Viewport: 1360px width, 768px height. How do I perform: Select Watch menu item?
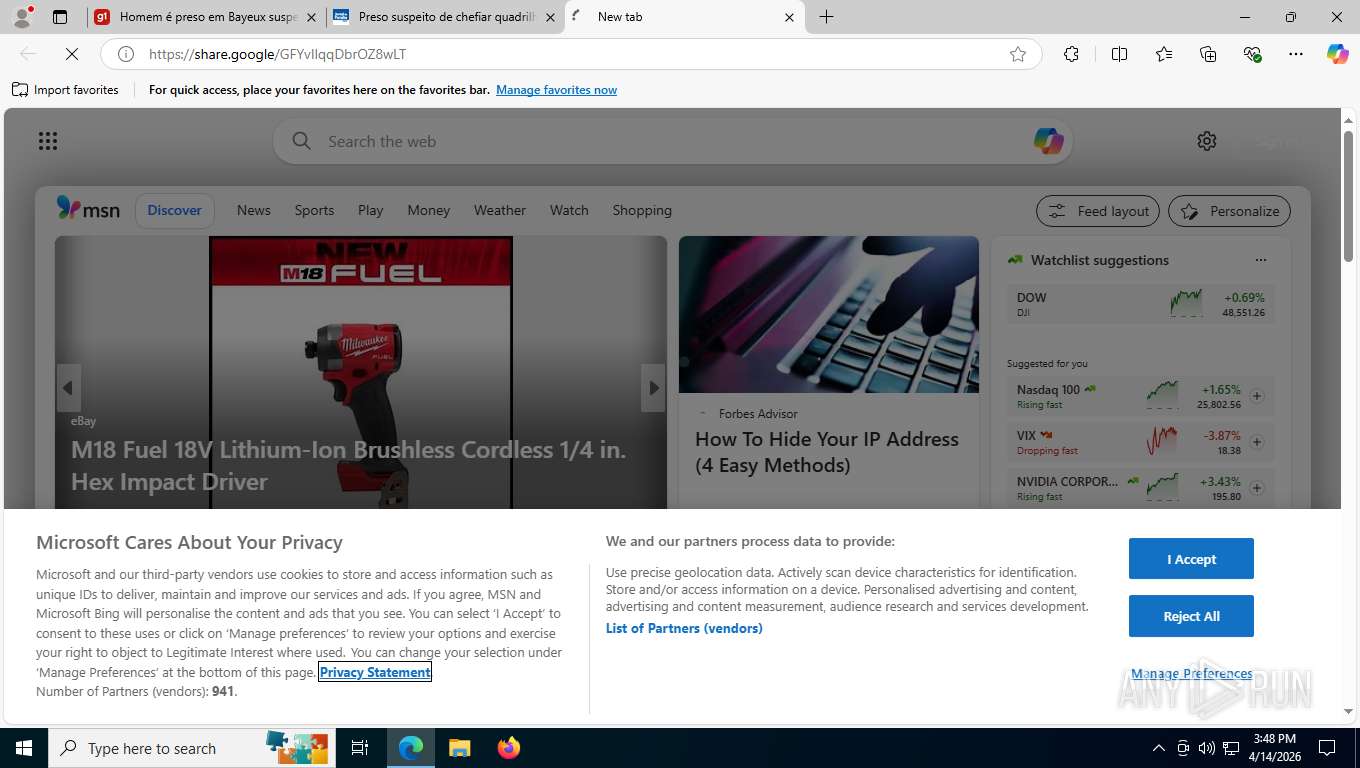coord(569,210)
